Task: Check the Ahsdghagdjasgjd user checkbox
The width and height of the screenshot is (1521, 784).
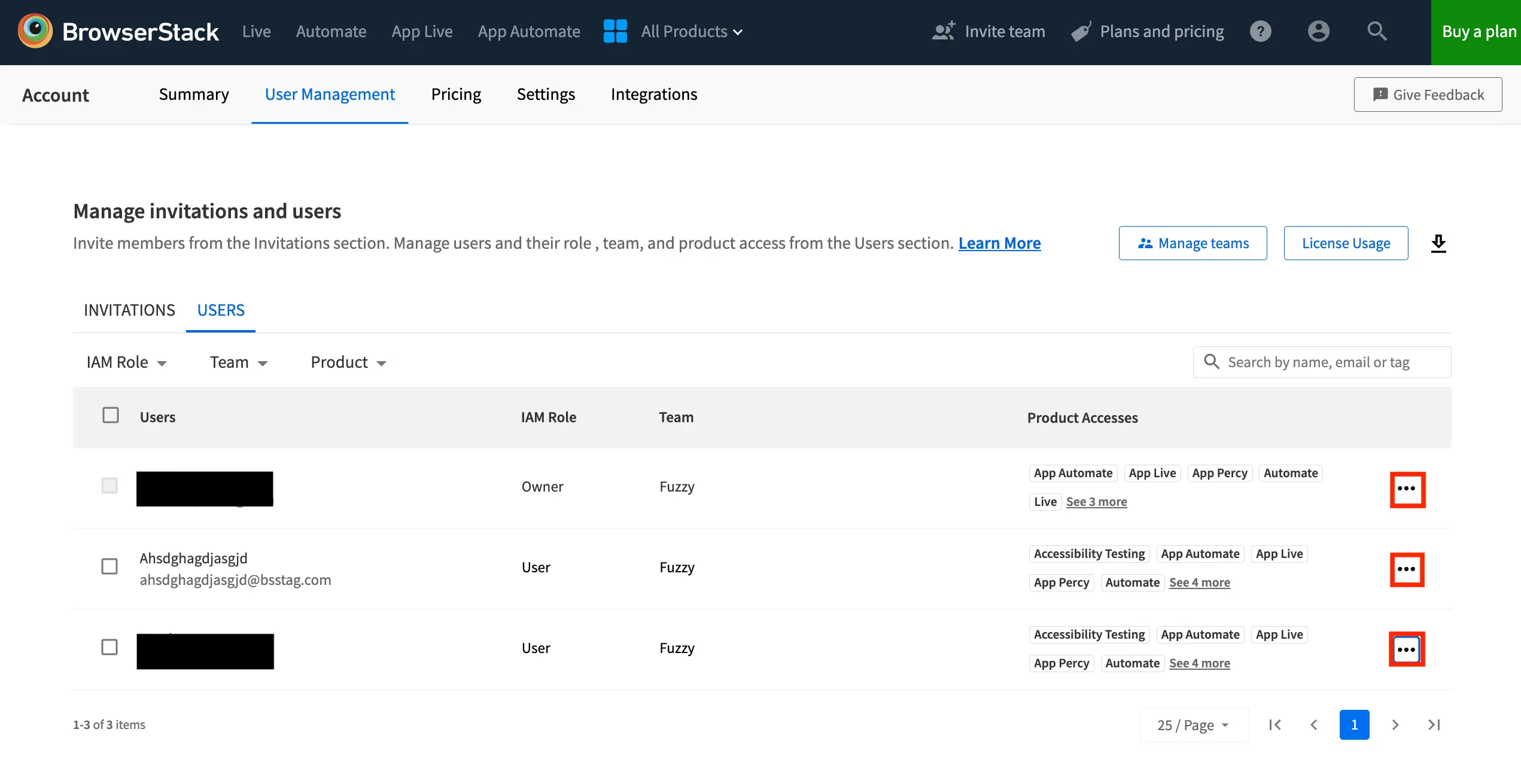Action: click(109, 566)
